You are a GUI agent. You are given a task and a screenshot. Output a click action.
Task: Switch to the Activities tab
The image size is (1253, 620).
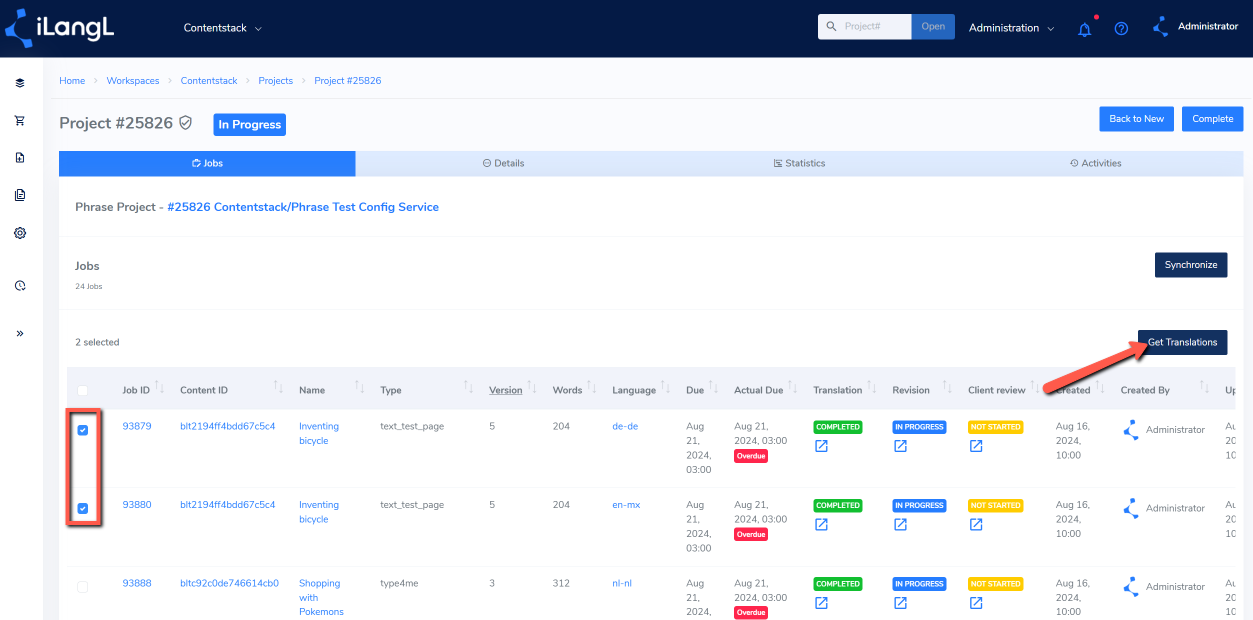(x=1095, y=163)
